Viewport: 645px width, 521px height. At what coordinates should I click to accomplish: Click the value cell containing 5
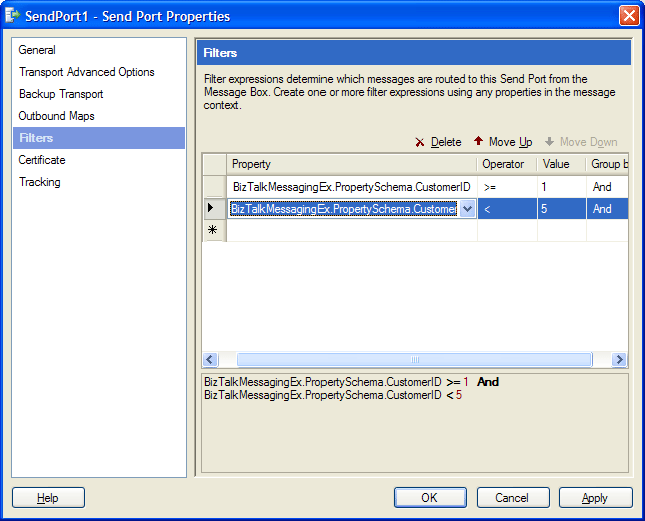561,209
